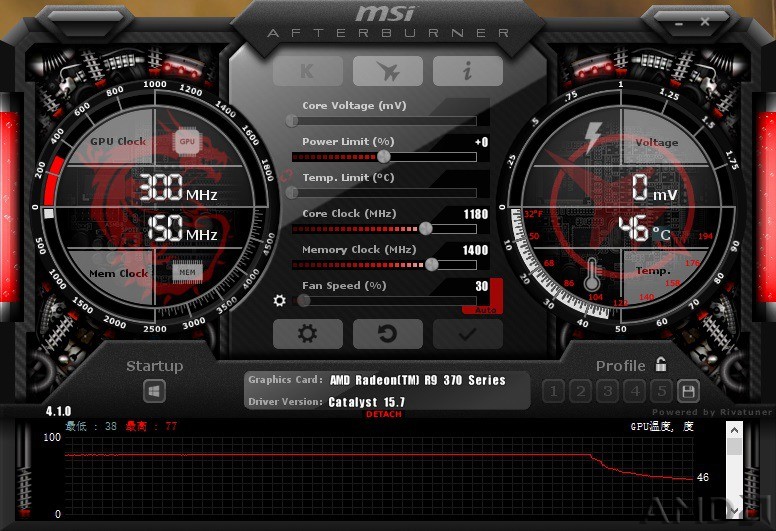Click the graph scrollbar down arrow
The width and height of the screenshot is (776, 531).
[x=734, y=510]
